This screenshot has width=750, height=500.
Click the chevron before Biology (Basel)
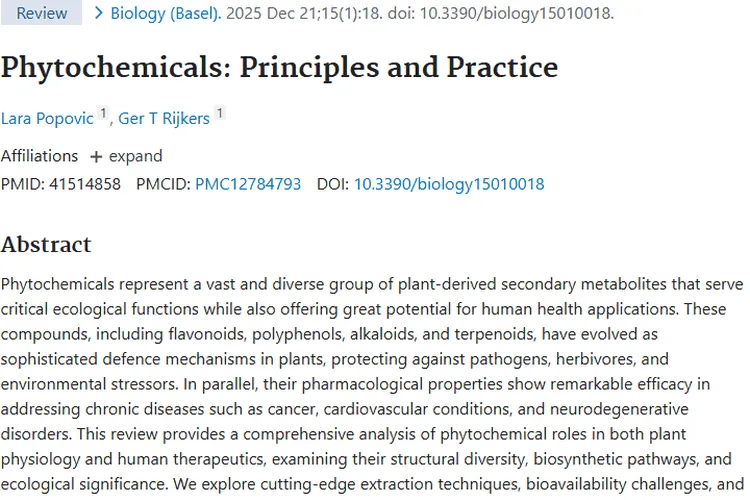tap(98, 13)
